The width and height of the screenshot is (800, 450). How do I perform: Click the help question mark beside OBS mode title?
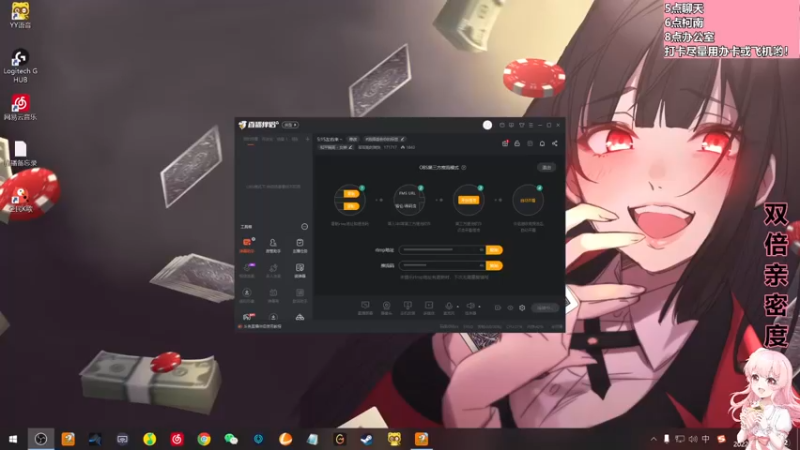click(464, 167)
